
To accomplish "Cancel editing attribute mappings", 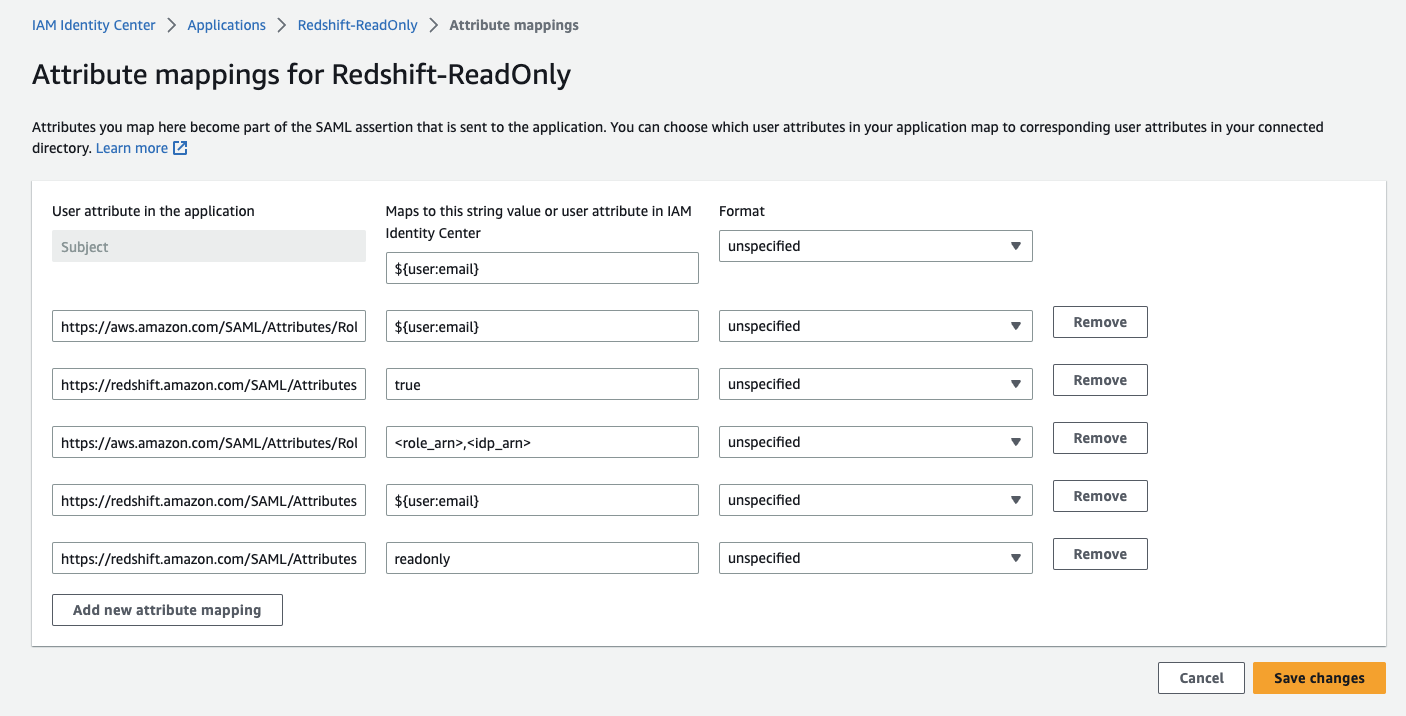I will tap(1201, 678).
